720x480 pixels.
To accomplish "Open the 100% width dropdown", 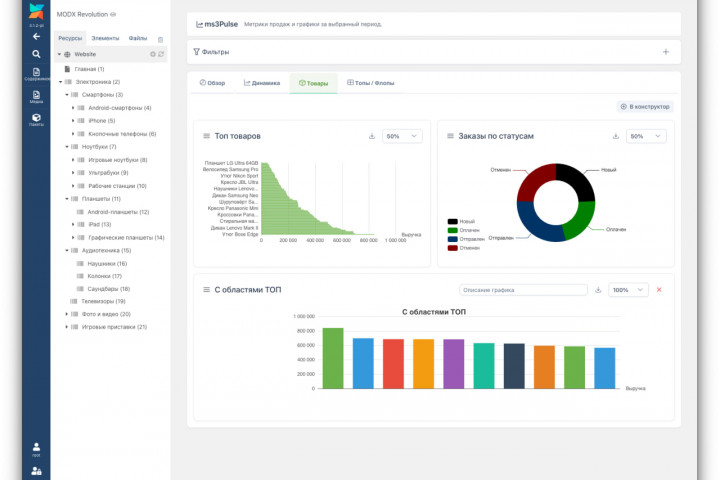I will 629,290.
